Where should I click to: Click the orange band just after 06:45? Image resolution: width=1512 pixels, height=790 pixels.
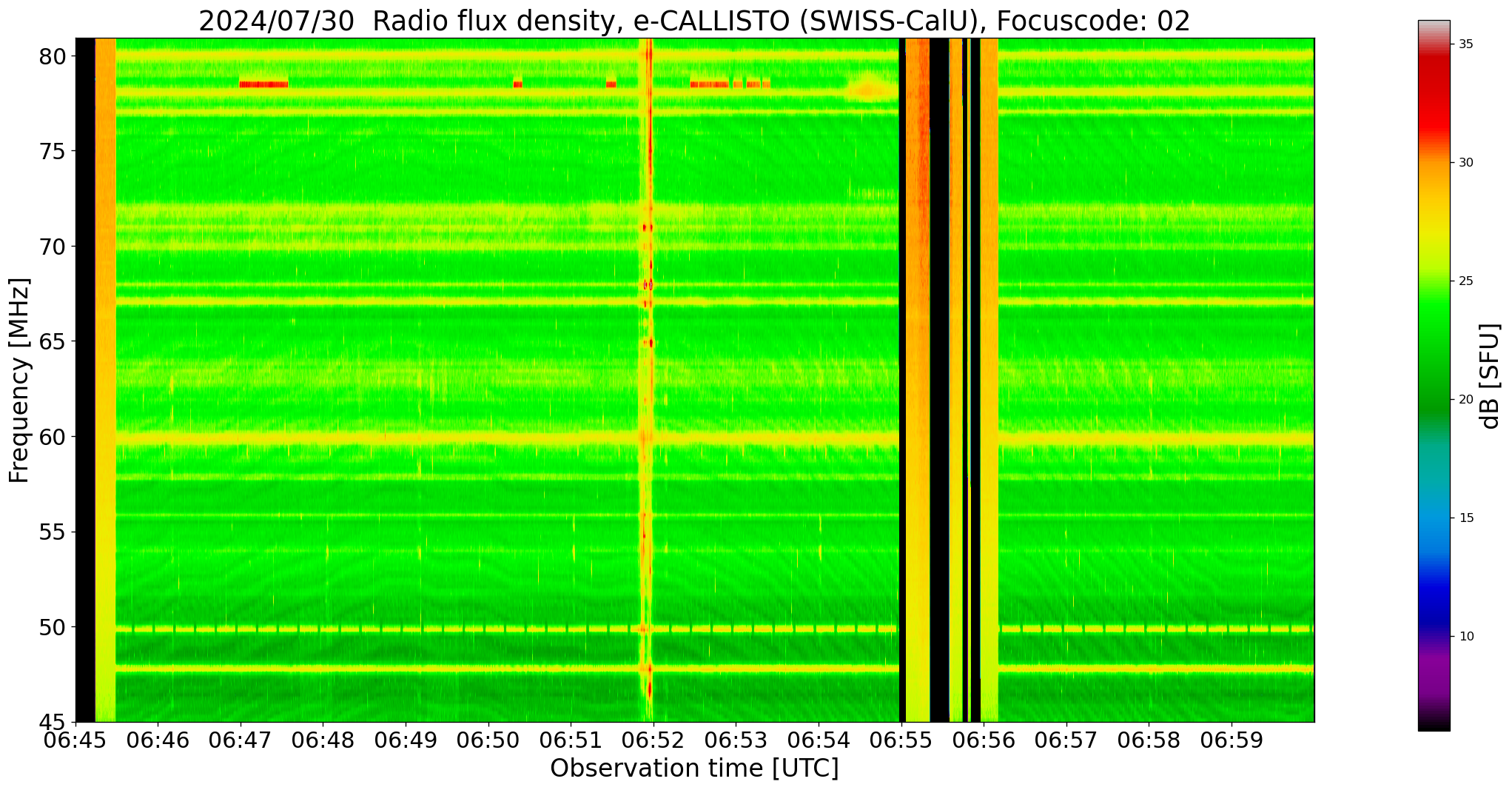105,380
